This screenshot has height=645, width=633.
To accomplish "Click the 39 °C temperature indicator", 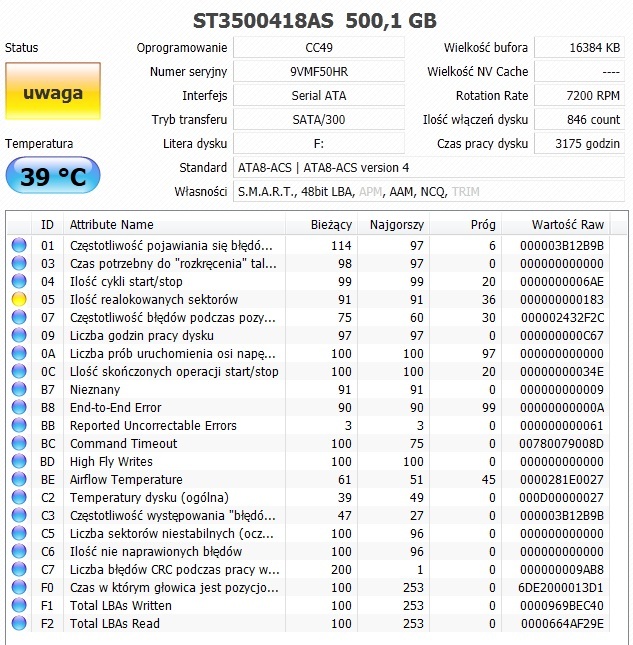I will [x=52, y=177].
